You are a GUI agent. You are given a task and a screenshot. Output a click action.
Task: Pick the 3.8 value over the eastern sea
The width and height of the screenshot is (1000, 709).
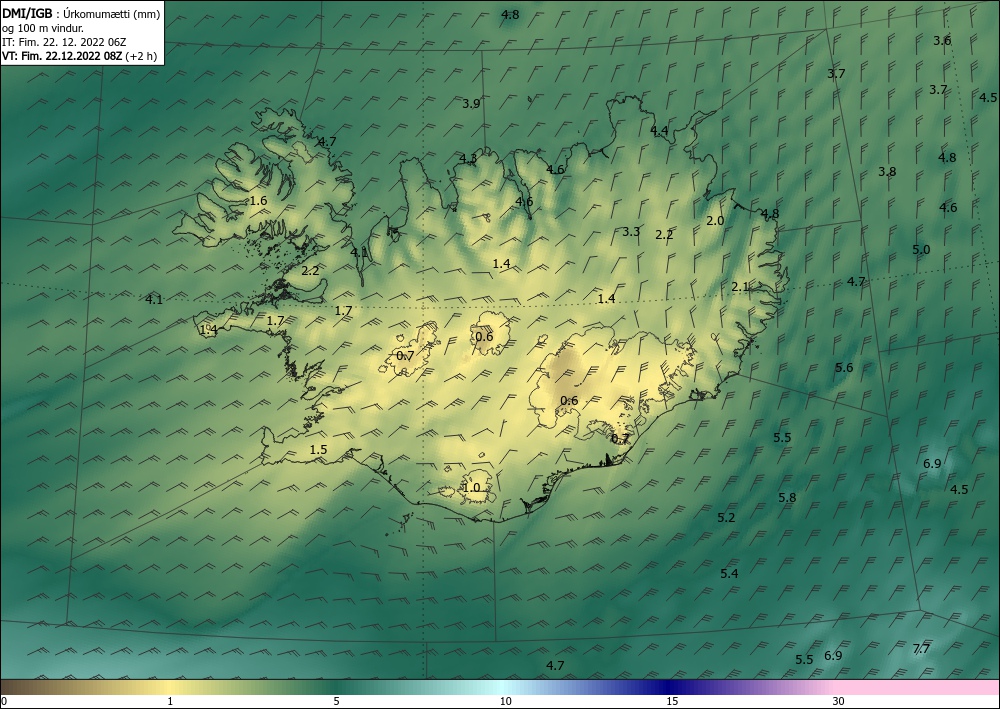tap(887, 172)
